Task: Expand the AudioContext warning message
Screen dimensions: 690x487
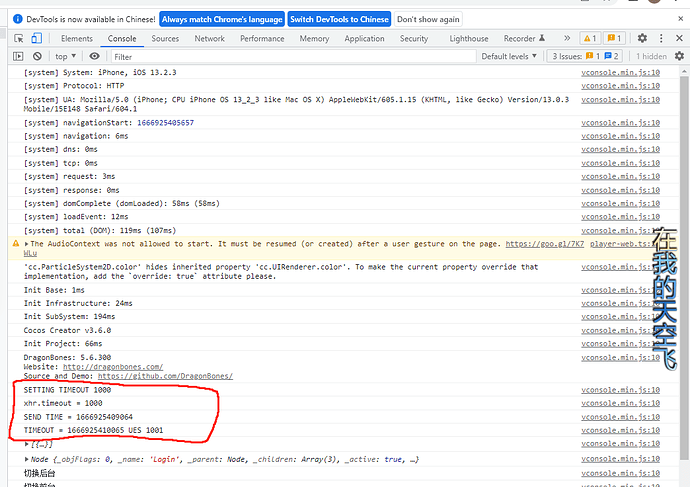Action: [26, 244]
